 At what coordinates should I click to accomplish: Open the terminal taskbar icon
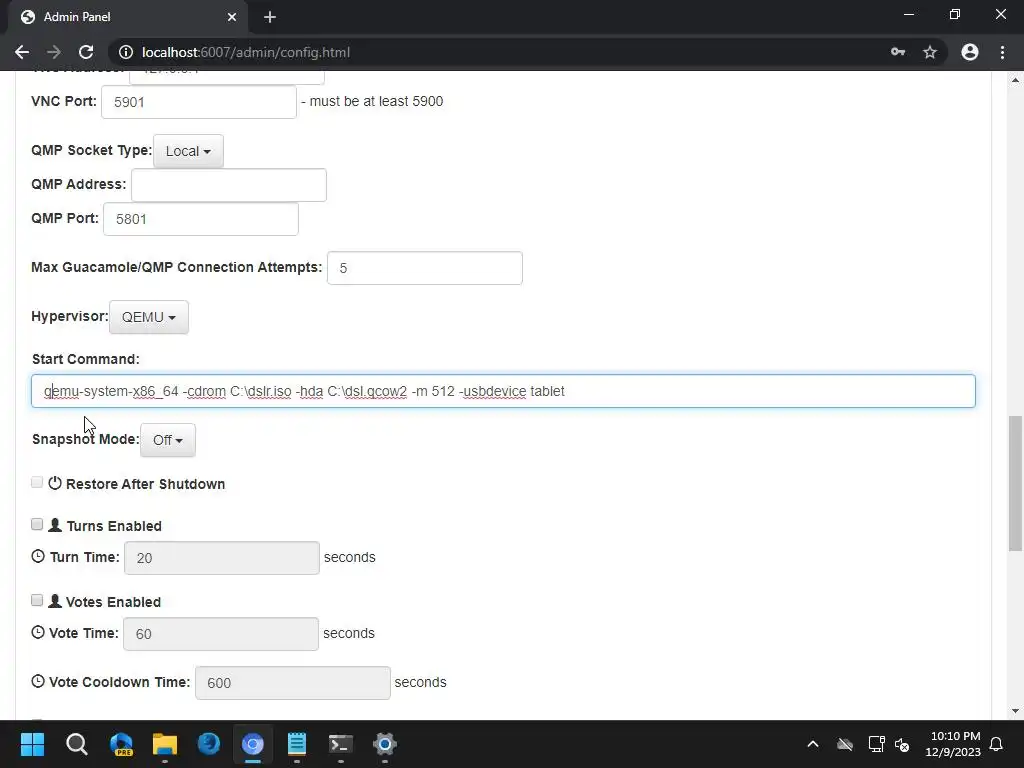click(x=341, y=744)
